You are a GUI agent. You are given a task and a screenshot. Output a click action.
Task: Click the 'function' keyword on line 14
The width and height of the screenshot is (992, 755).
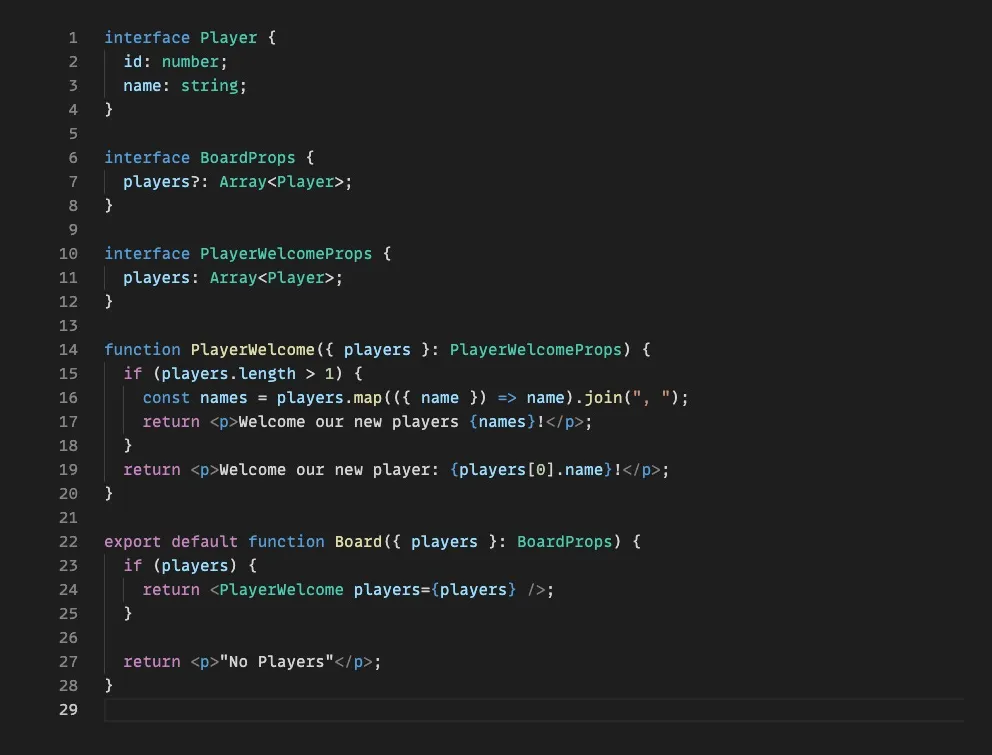coord(142,350)
